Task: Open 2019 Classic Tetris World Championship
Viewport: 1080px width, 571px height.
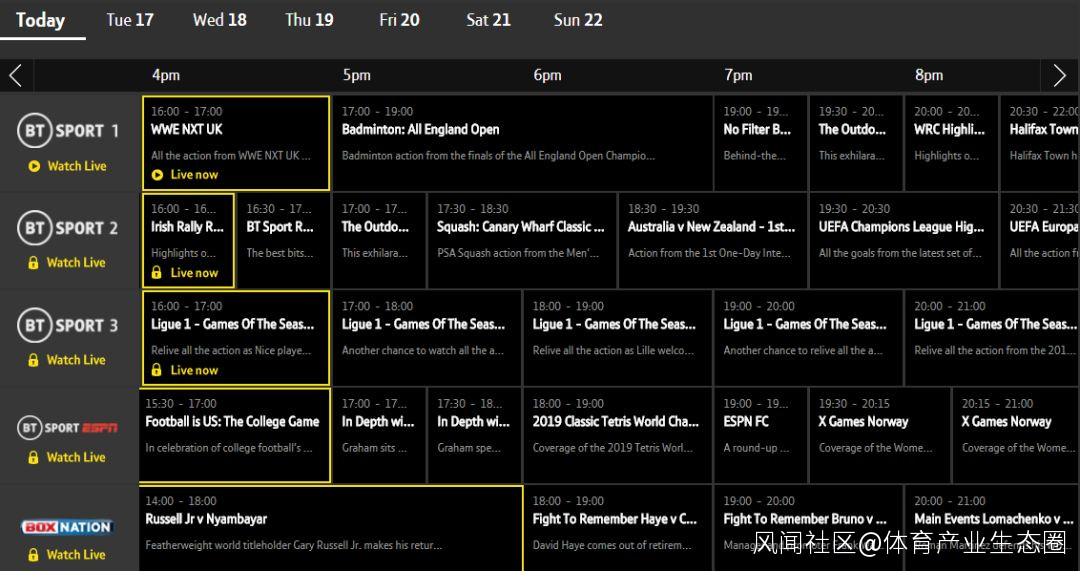Action: pos(618,435)
